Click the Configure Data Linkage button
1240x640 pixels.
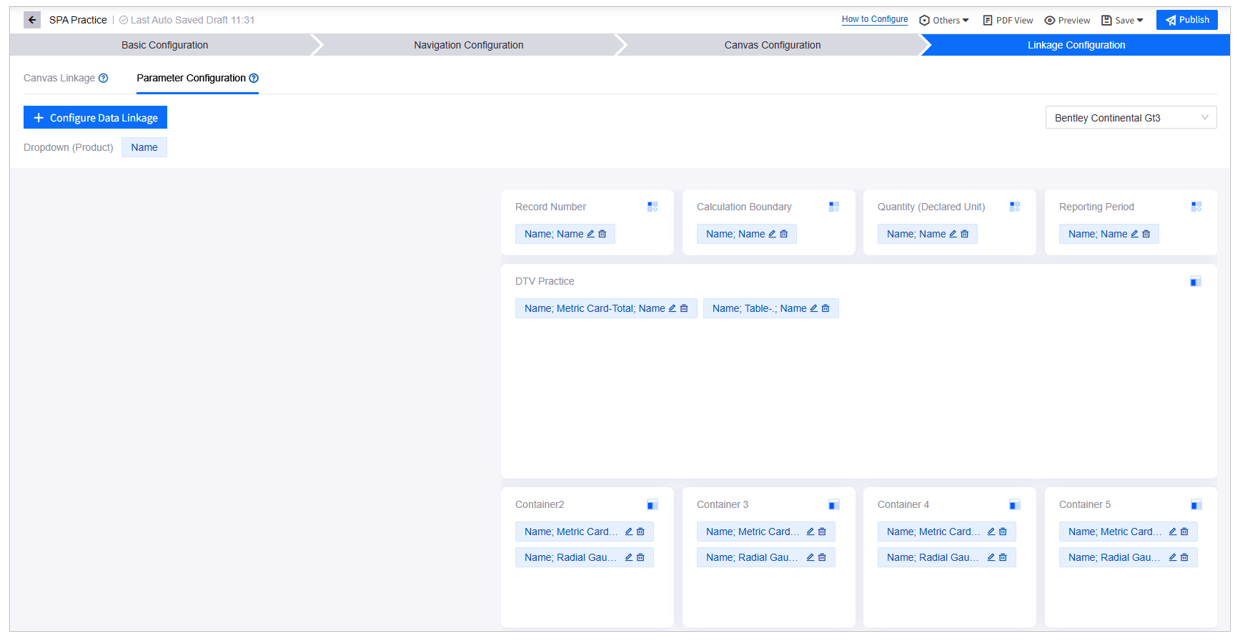coord(95,118)
